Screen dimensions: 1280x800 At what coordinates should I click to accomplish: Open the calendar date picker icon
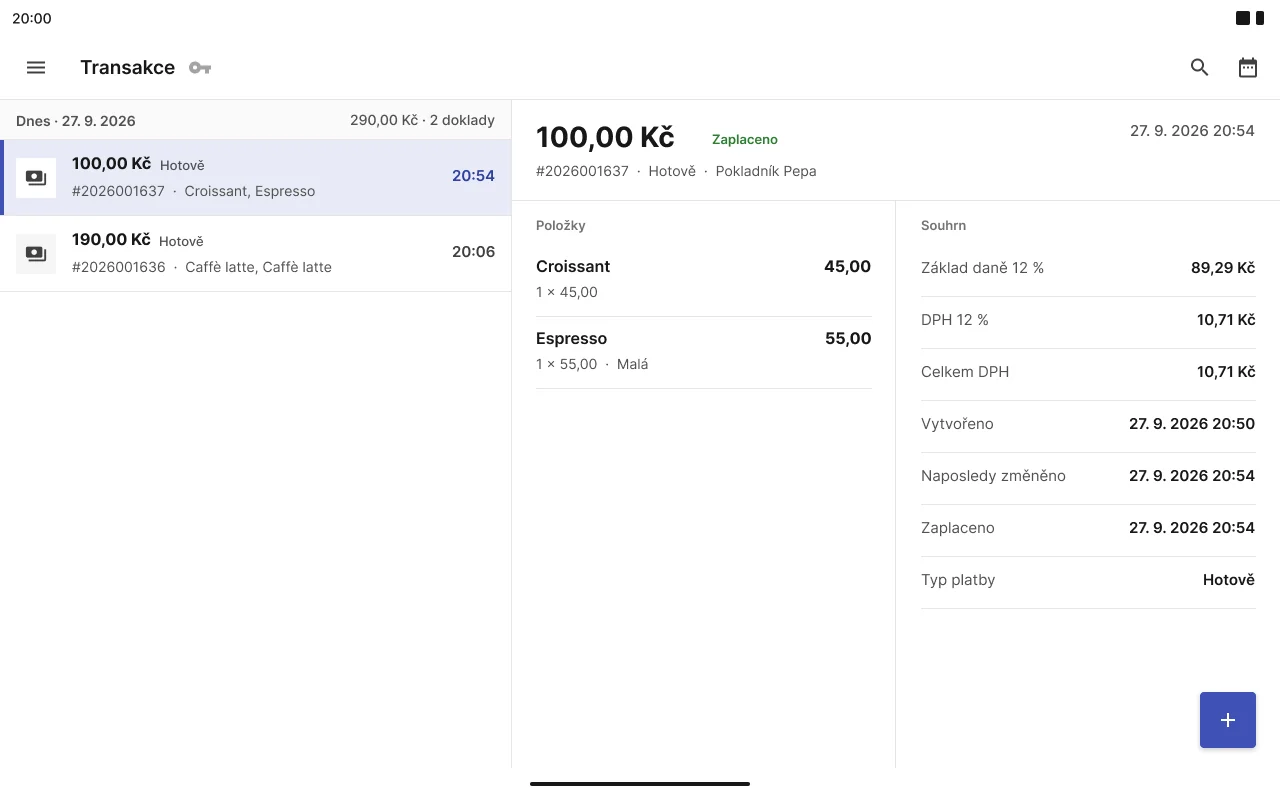point(1248,68)
